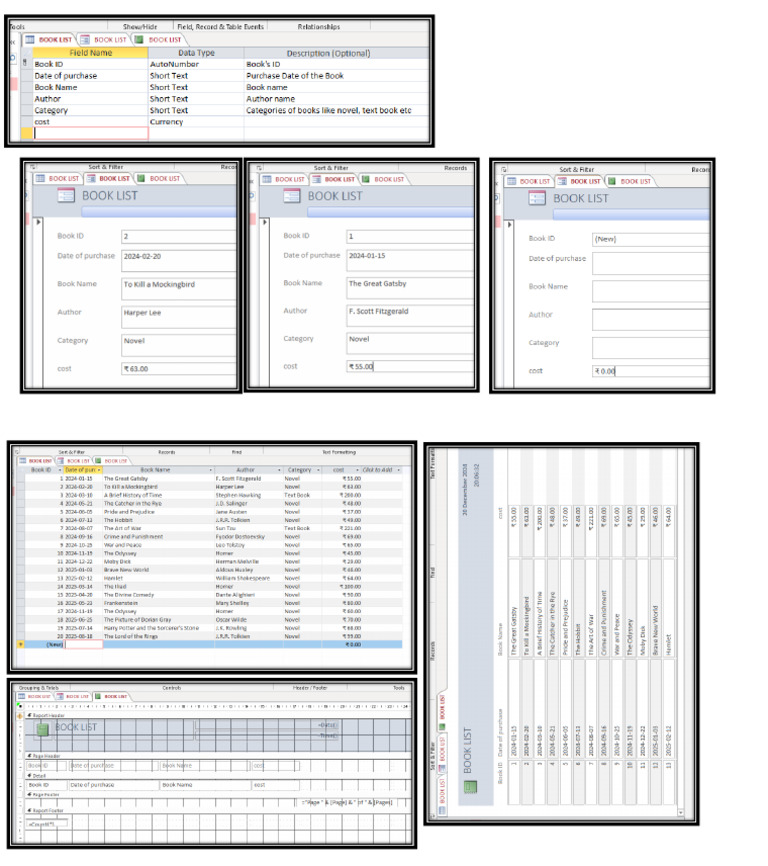The image size is (768, 866).
Task: Click record selector arrow in Great Gatsby form
Action: (265, 223)
